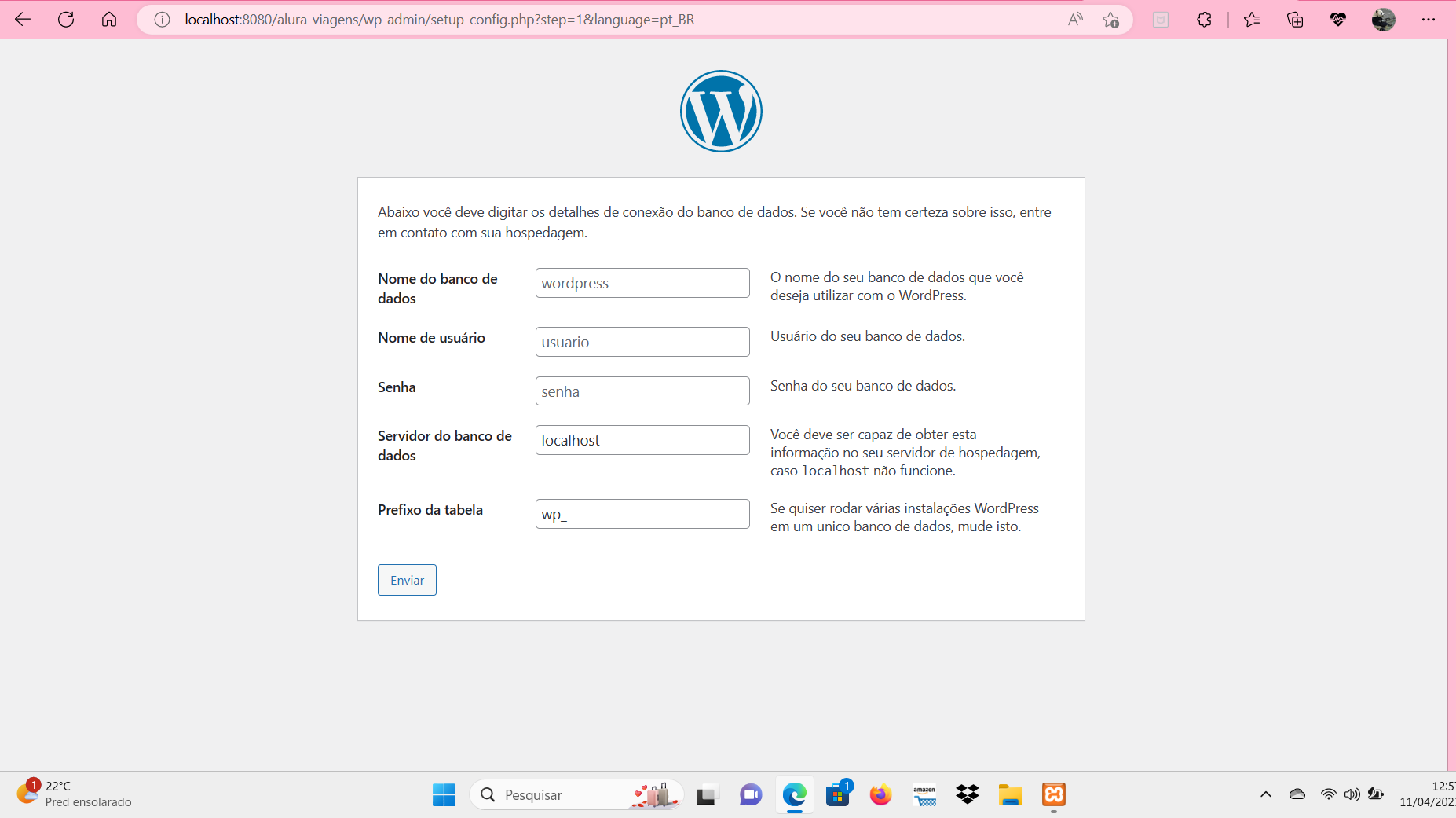
Task: Open the clock and date in the tray
Action: click(x=1427, y=794)
